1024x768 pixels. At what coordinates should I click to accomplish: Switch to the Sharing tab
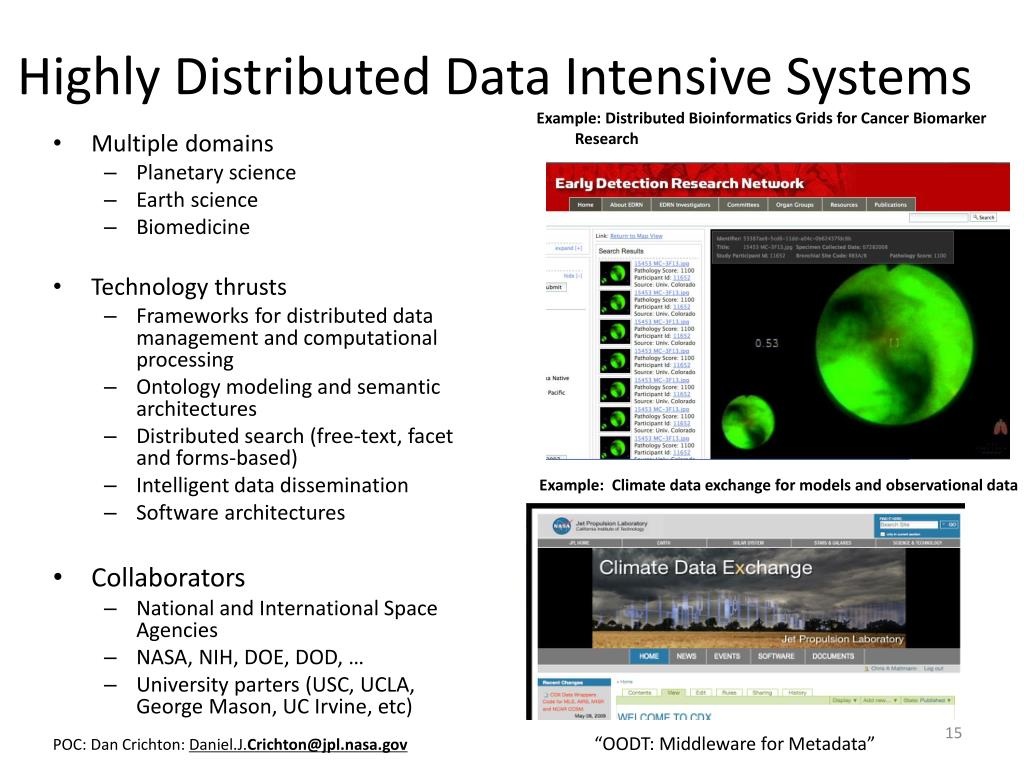tap(761, 692)
